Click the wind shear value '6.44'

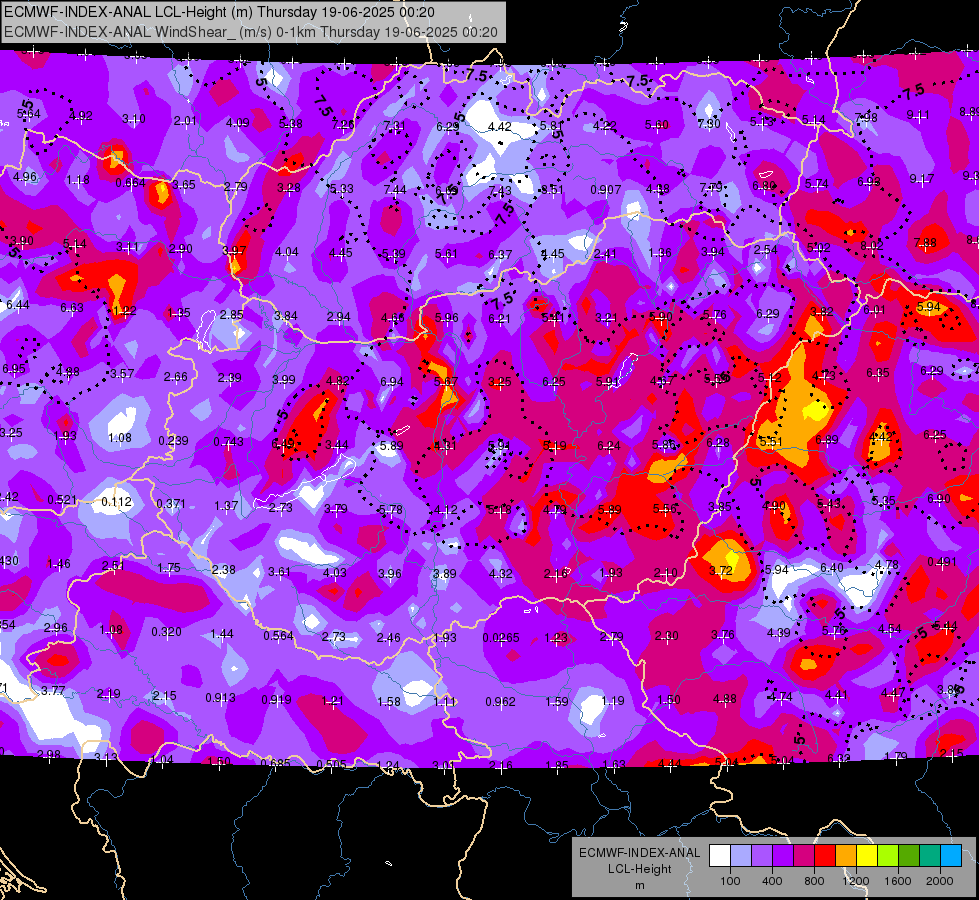coord(17,305)
